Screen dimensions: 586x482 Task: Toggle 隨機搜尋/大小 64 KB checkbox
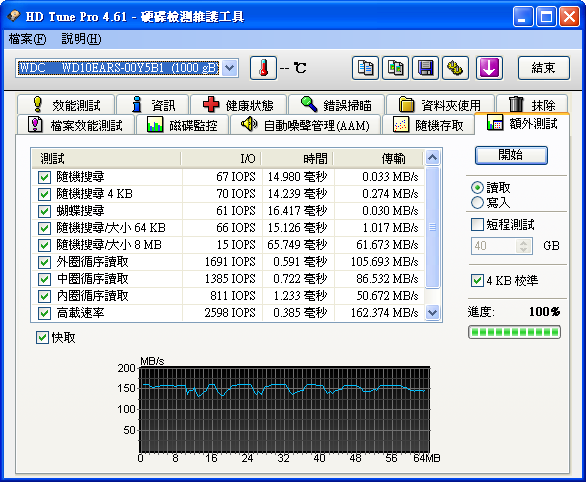tap(44, 228)
